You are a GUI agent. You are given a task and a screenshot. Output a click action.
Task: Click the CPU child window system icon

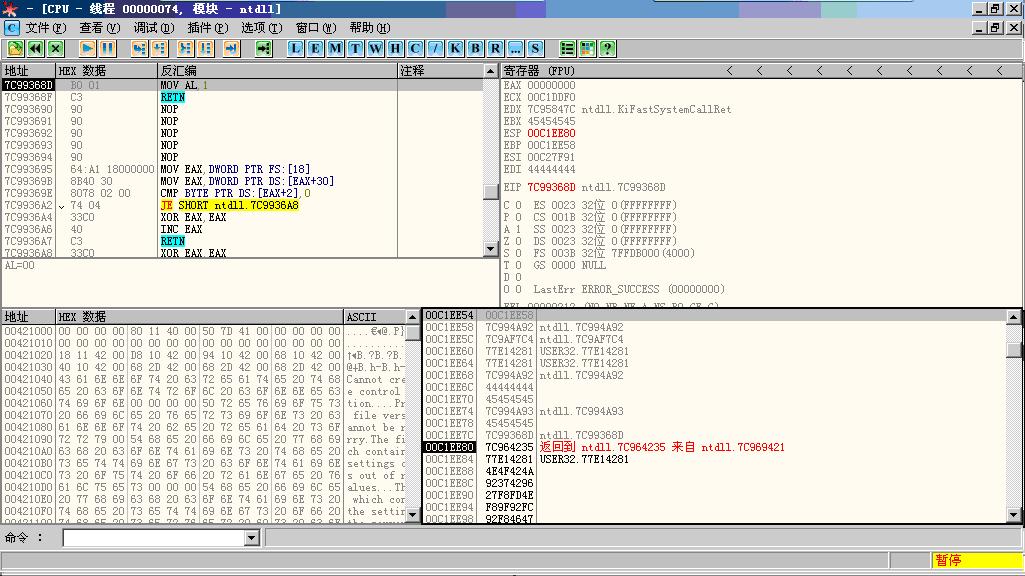point(12,27)
